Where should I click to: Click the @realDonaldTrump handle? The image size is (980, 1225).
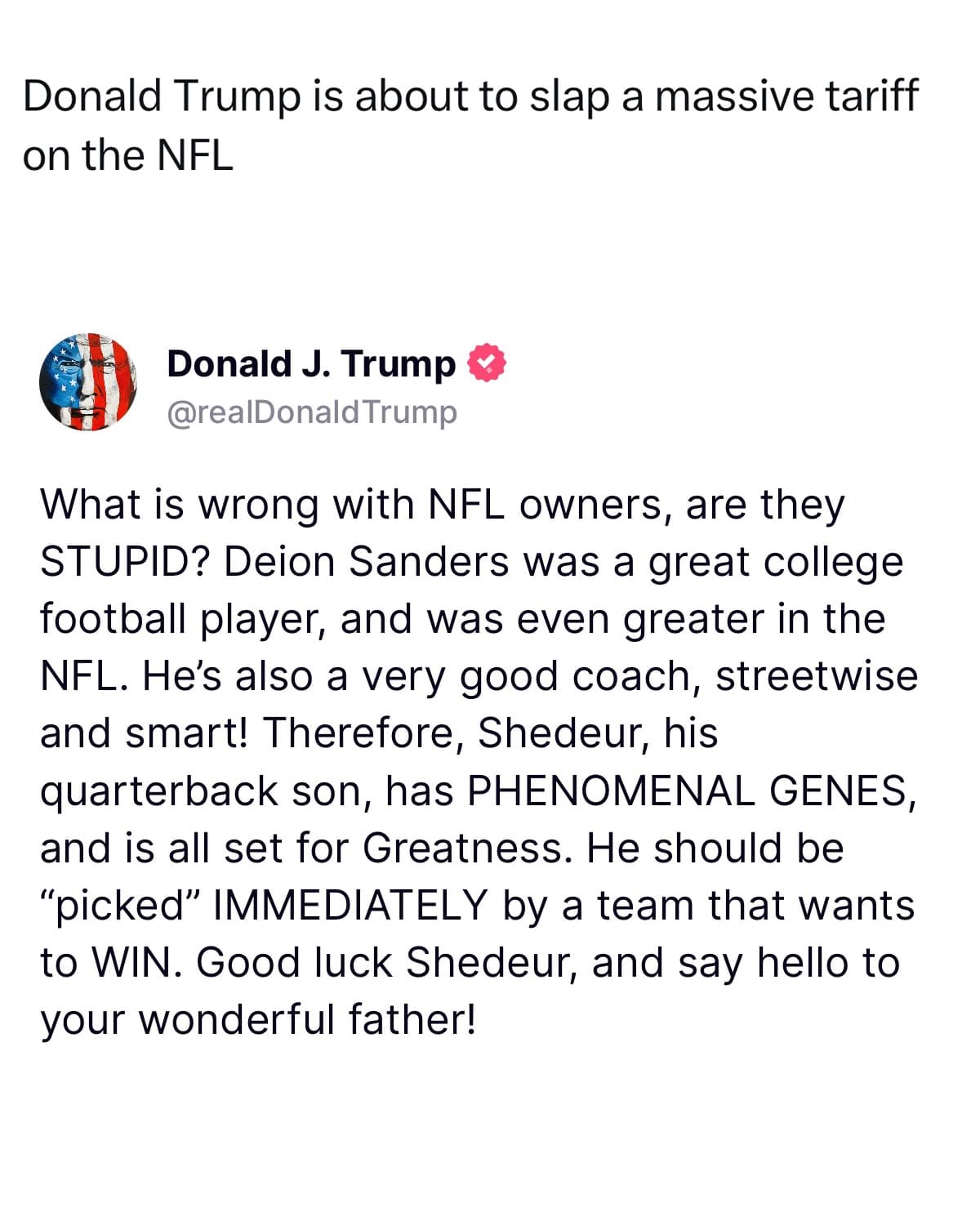pyautogui.click(x=312, y=412)
